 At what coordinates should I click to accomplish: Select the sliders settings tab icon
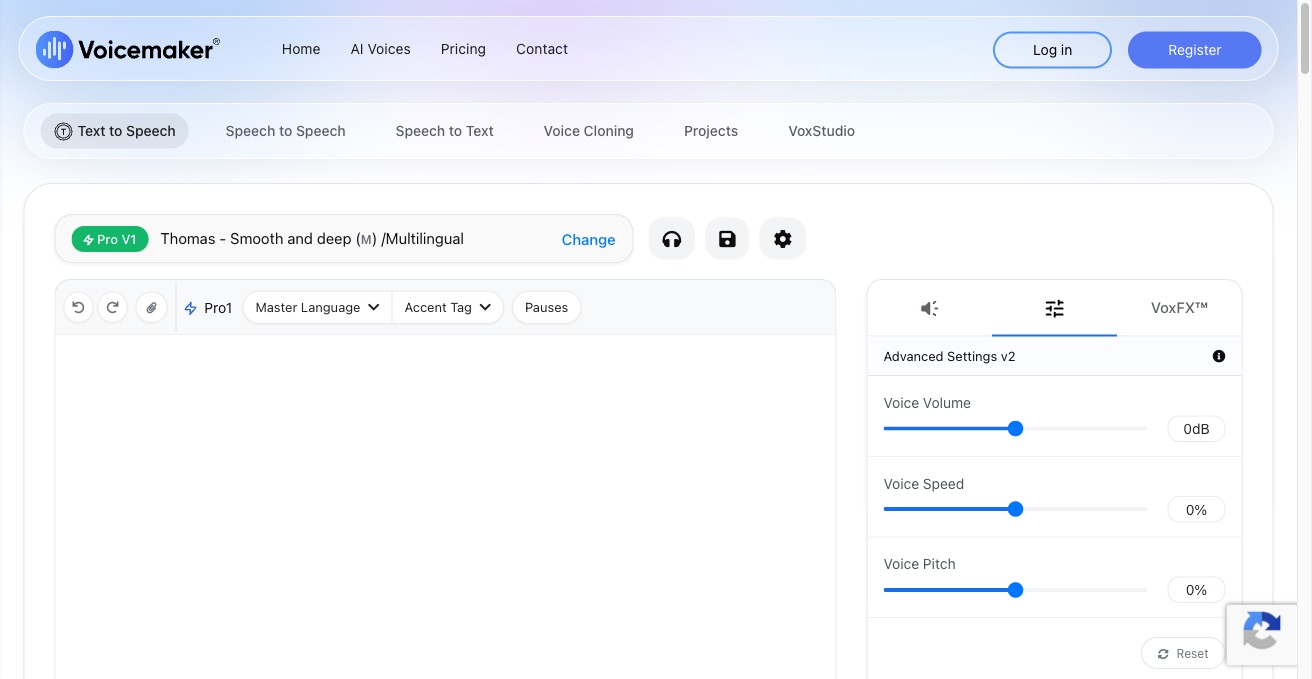tap(1054, 308)
